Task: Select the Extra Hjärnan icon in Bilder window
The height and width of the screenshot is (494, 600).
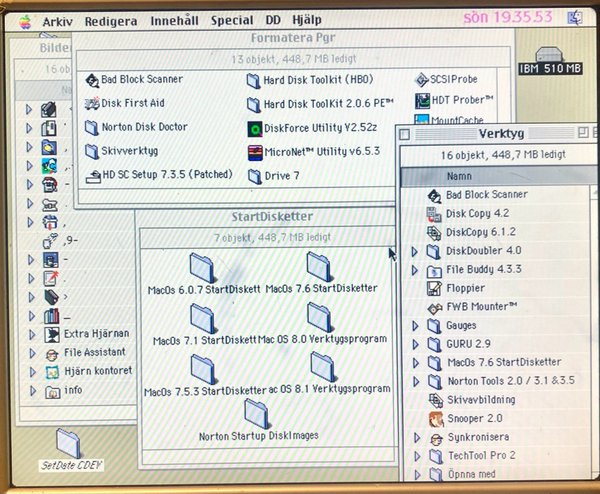Action: coord(52,335)
